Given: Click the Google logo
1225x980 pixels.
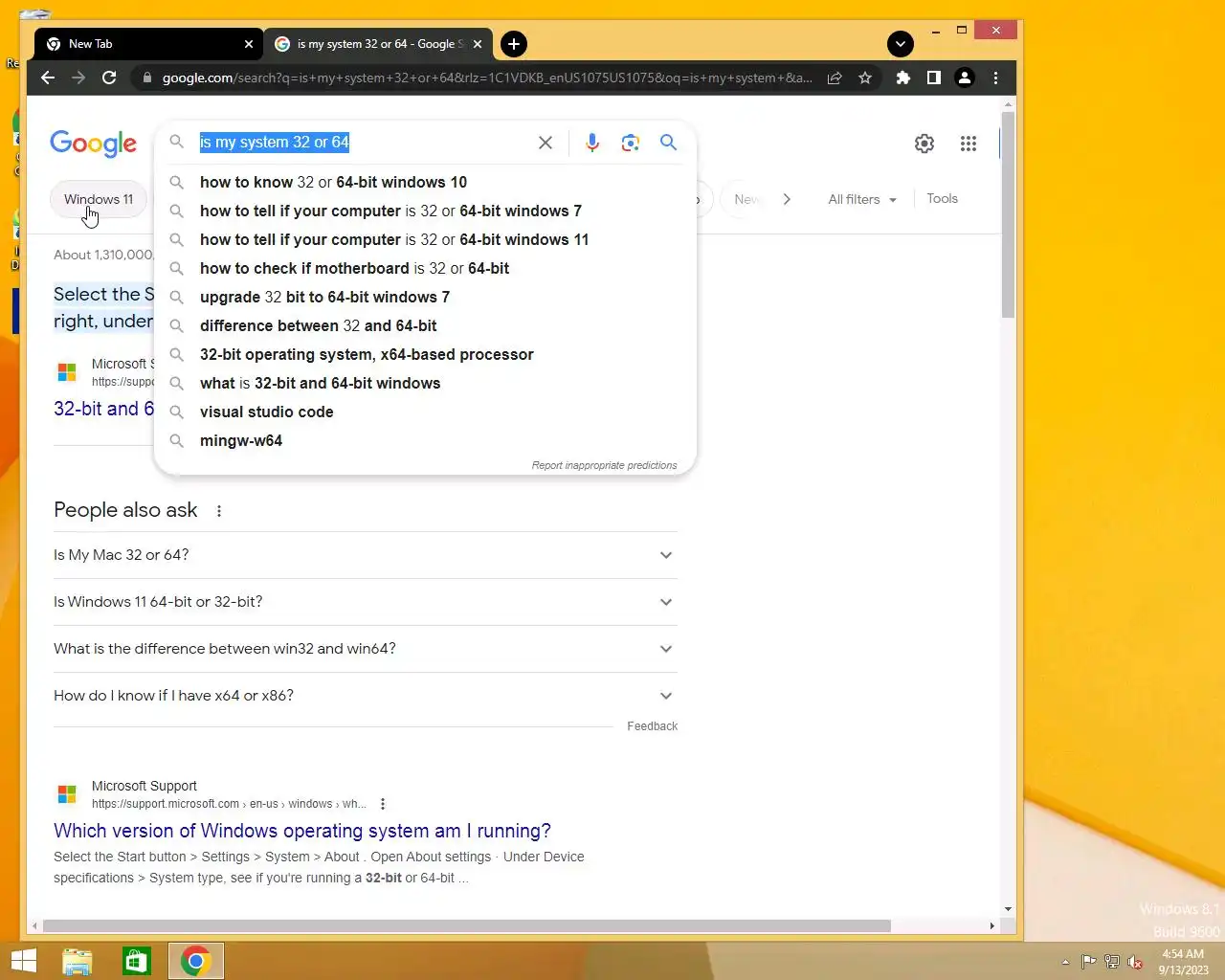Looking at the screenshot, I should click(x=93, y=144).
